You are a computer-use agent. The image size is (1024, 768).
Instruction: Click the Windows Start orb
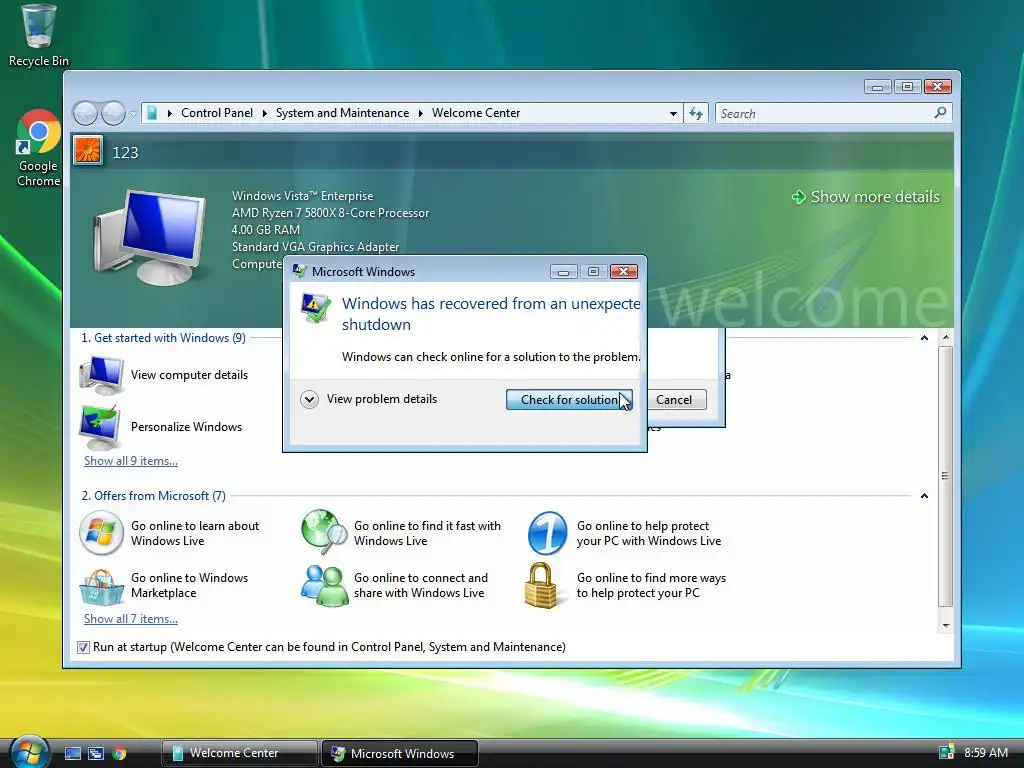[29, 751]
